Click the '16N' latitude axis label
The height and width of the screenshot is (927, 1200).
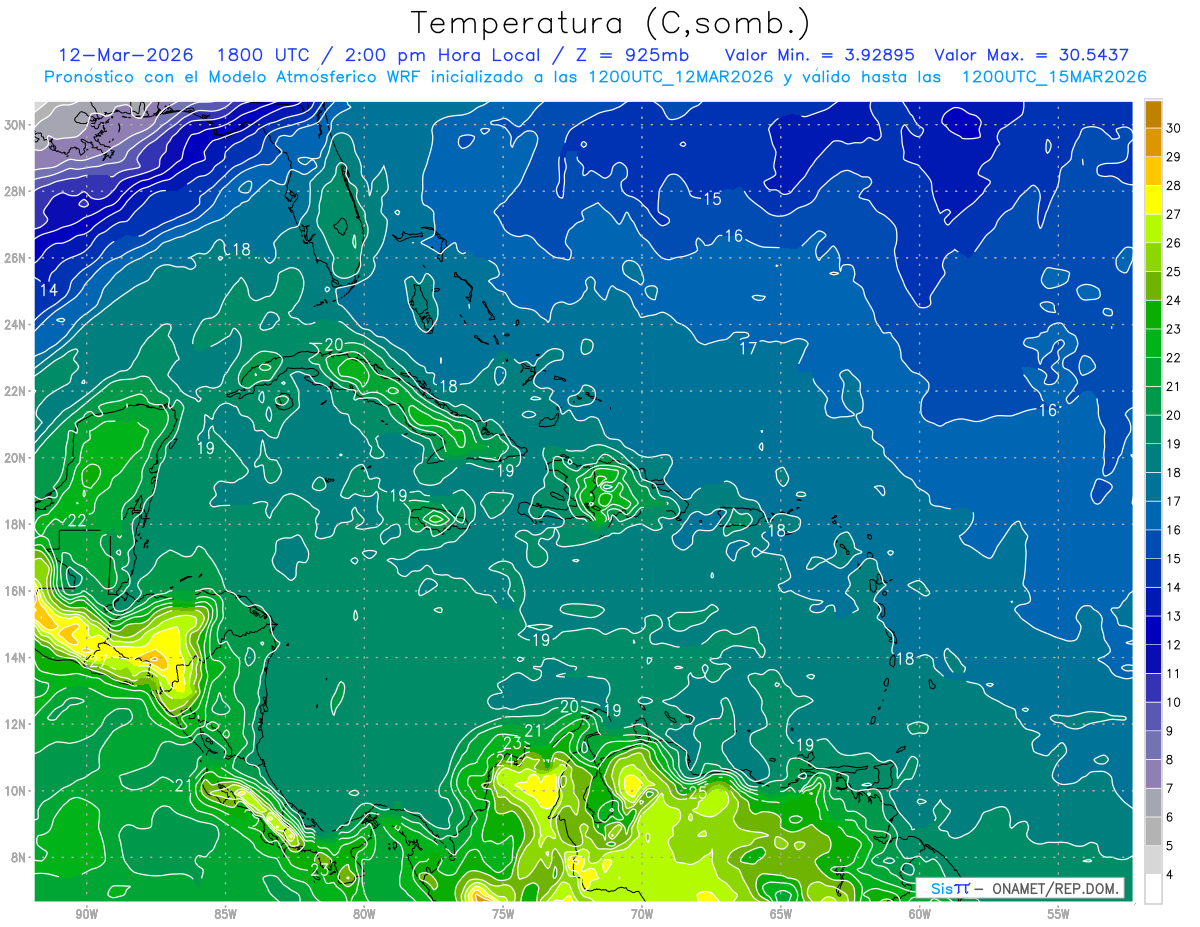click(x=15, y=591)
